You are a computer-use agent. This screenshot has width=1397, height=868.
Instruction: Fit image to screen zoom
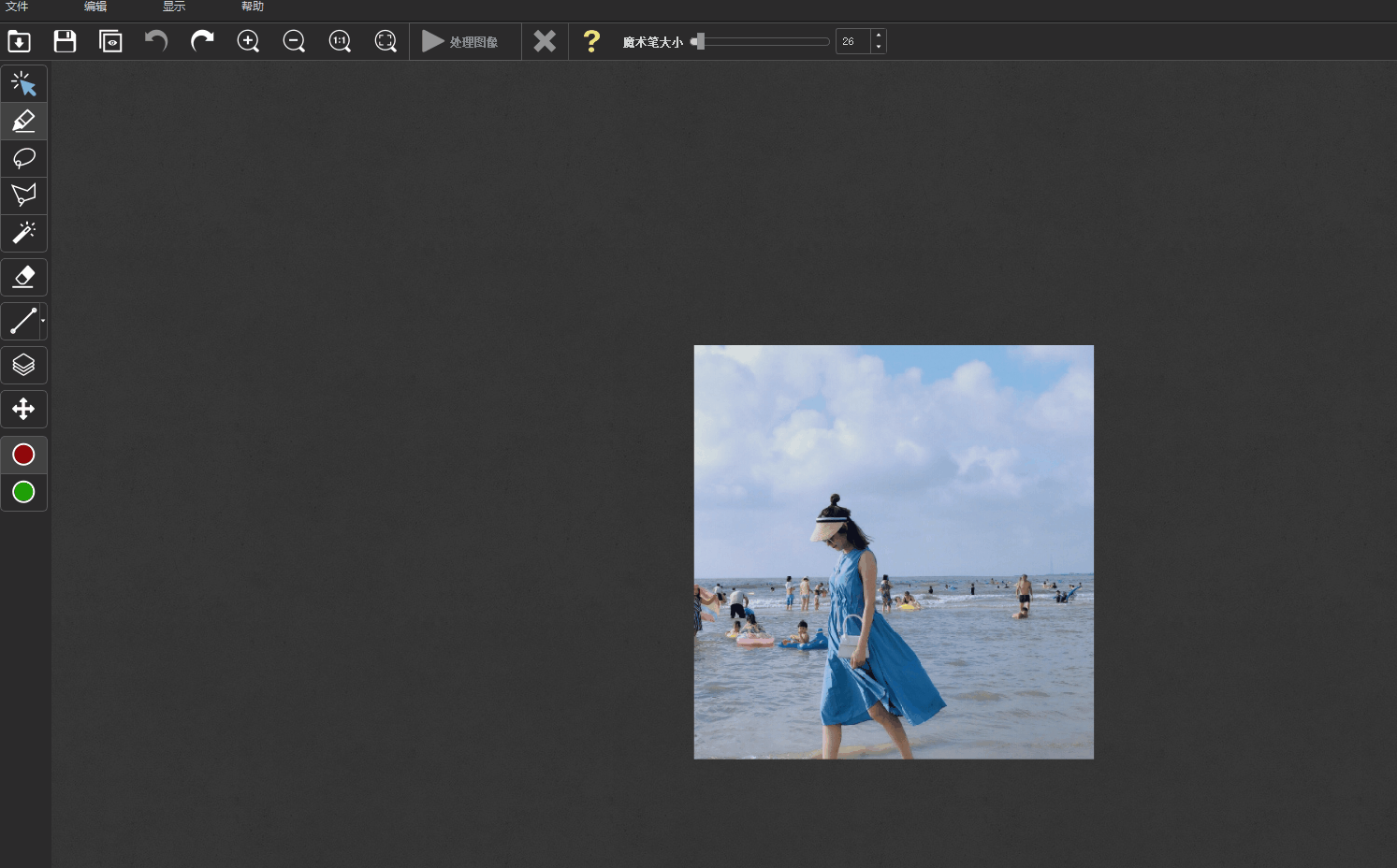click(386, 41)
